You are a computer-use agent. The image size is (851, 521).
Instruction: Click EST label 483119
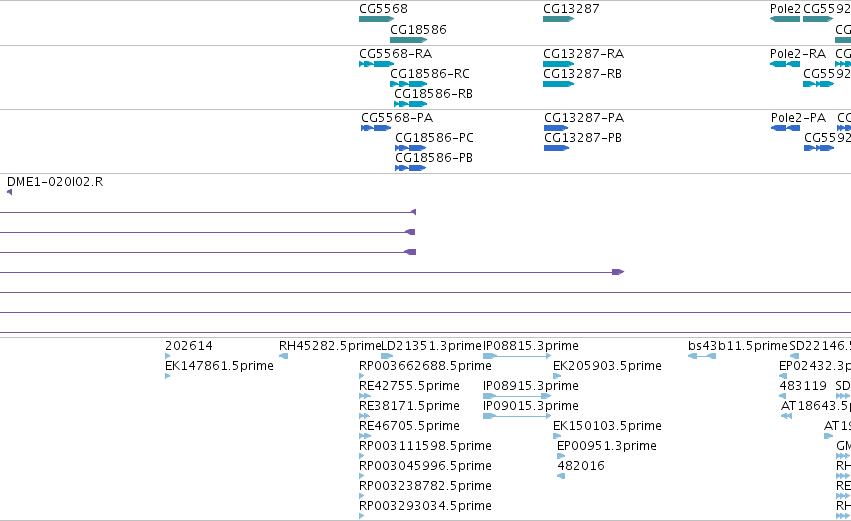click(x=803, y=386)
